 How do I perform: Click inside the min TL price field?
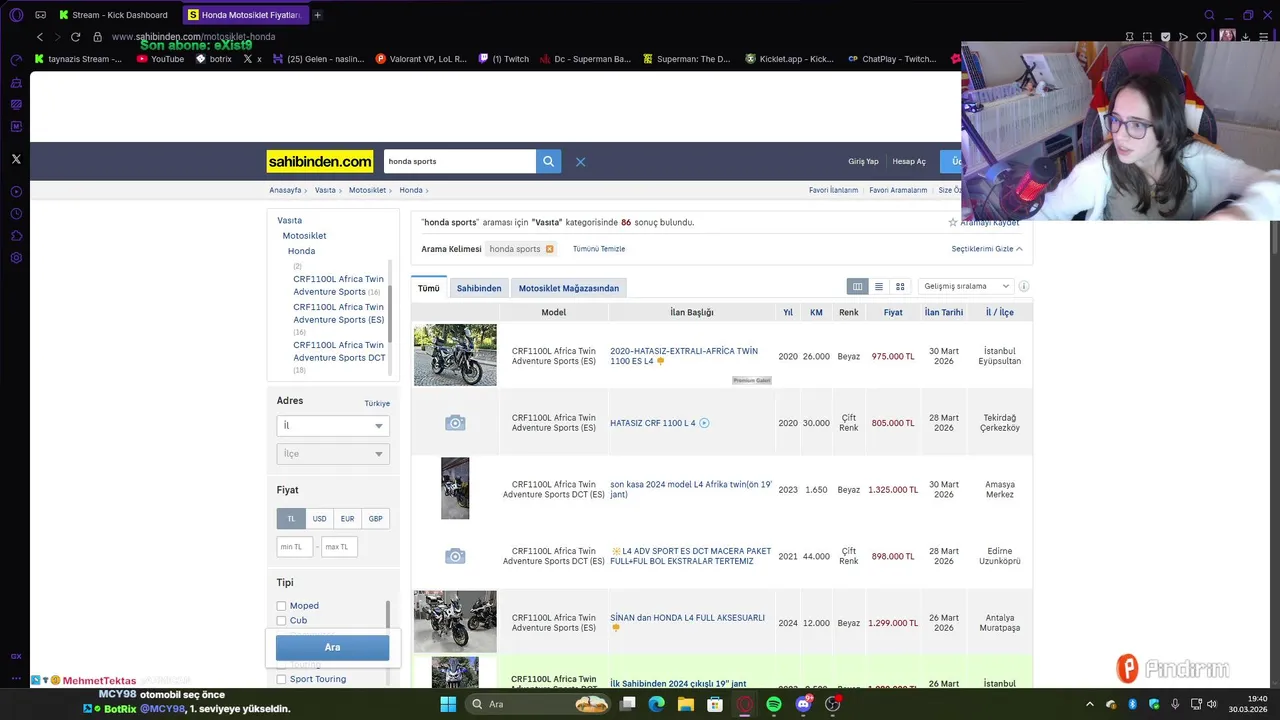[295, 547]
